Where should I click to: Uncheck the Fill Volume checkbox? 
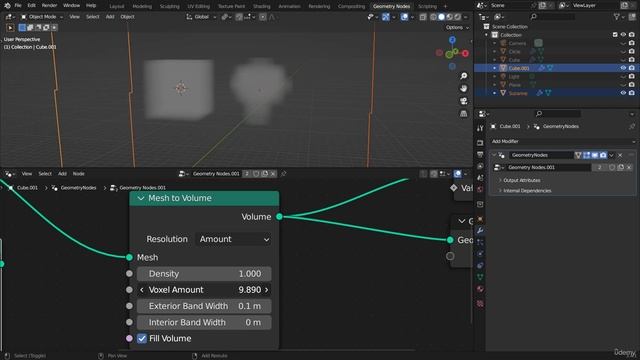click(142, 338)
